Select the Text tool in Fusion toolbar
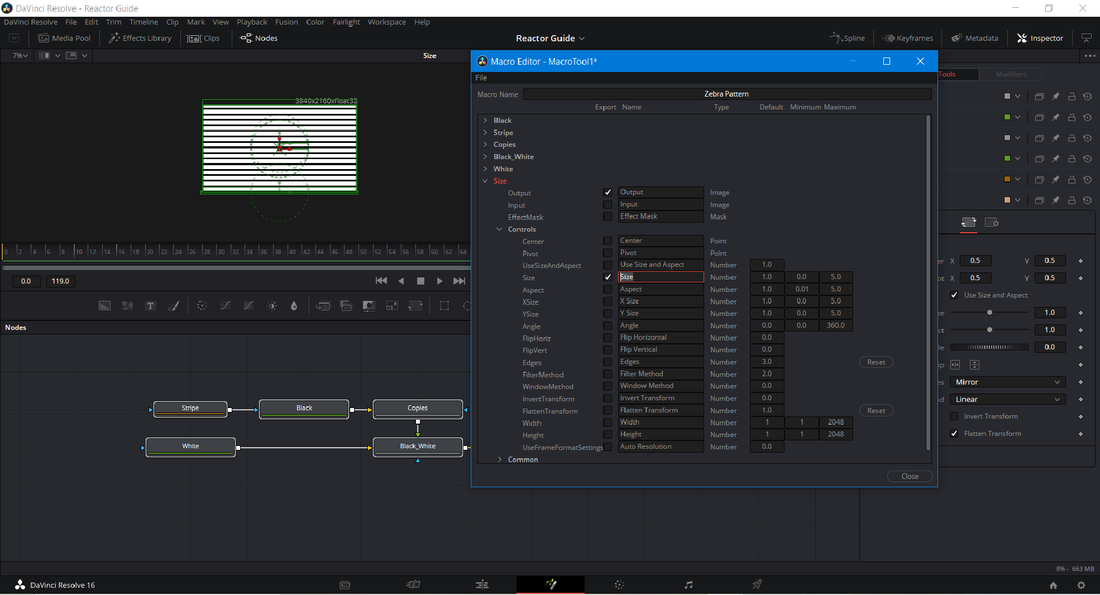Image resolution: width=1100 pixels, height=595 pixels. click(150, 306)
